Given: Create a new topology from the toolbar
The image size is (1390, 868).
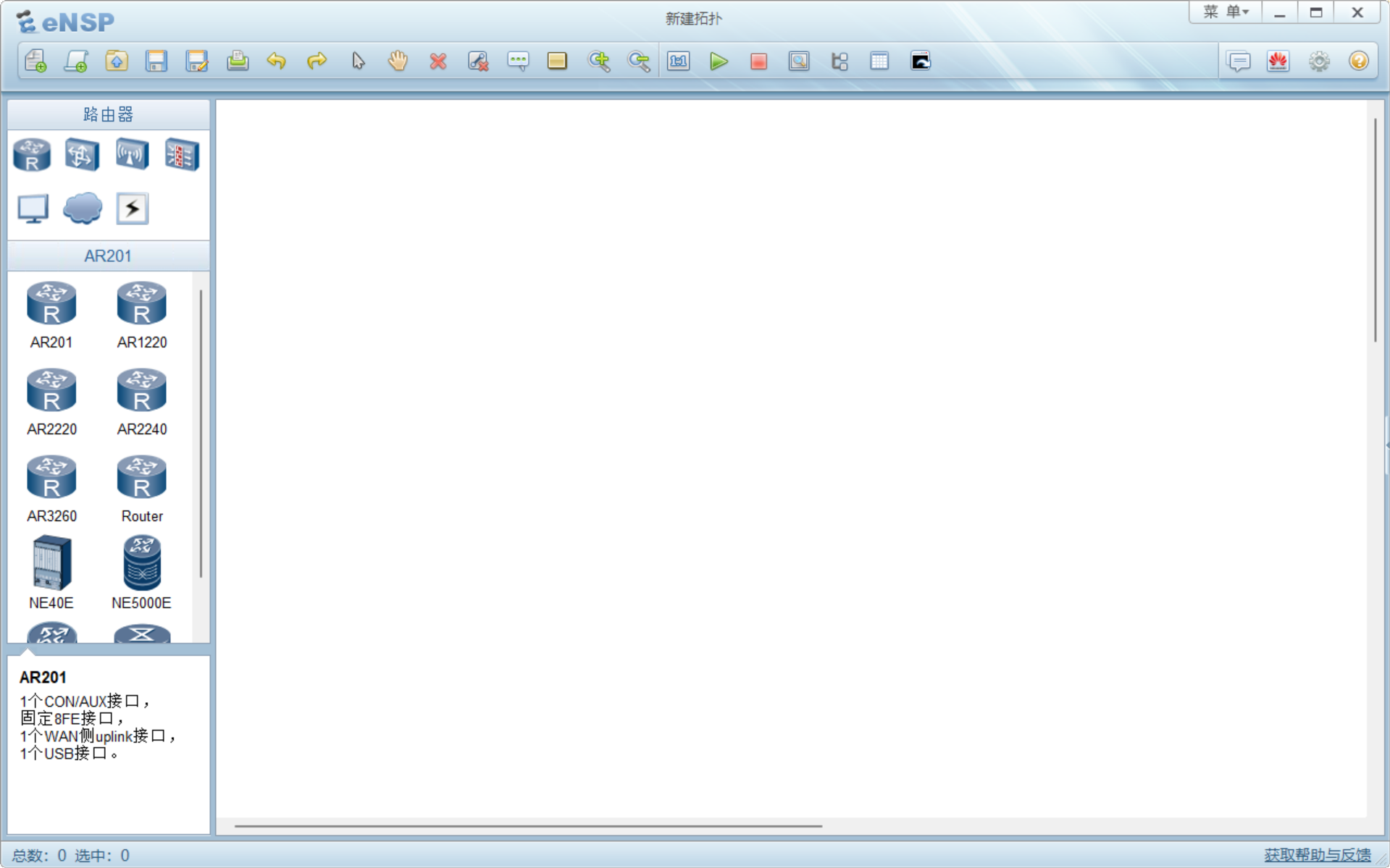Looking at the screenshot, I should [35, 62].
